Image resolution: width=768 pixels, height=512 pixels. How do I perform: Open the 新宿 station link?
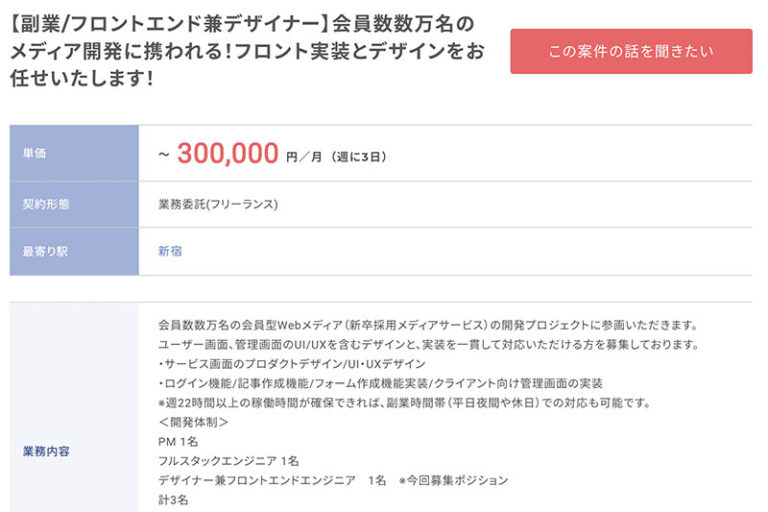click(170, 251)
